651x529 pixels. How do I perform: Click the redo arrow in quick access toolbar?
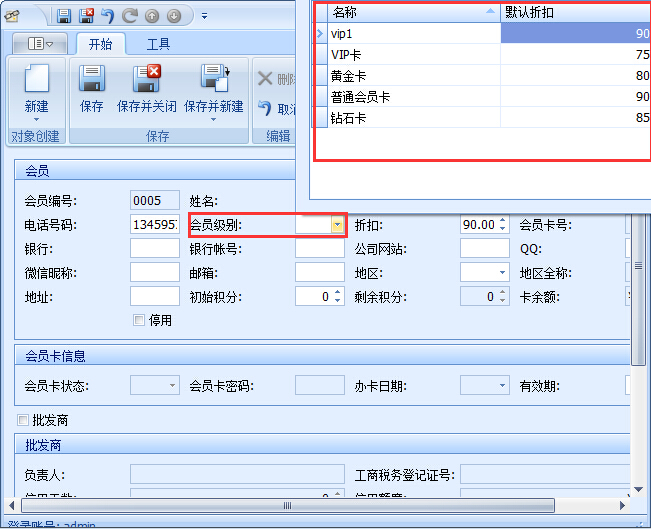[x=130, y=16]
